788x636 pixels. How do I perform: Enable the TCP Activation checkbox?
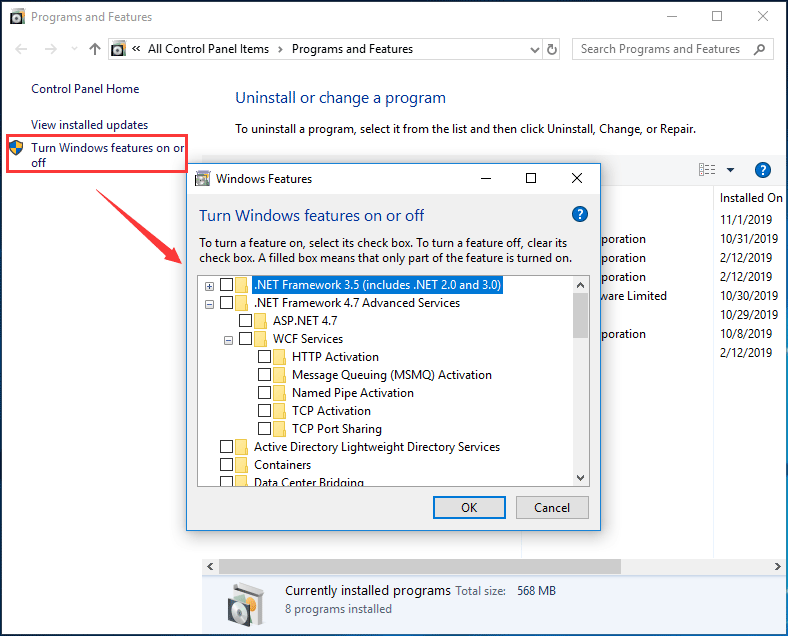coord(264,410)
